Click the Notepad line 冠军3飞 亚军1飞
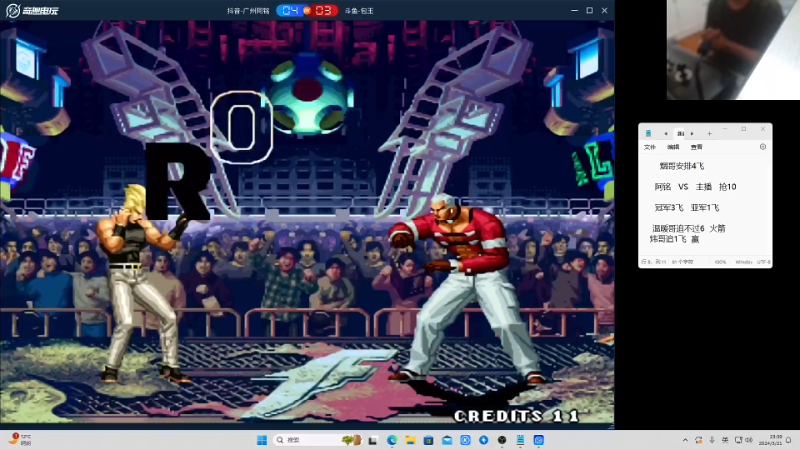The height and width of the screenshot is (450, 800). [687, 208]
